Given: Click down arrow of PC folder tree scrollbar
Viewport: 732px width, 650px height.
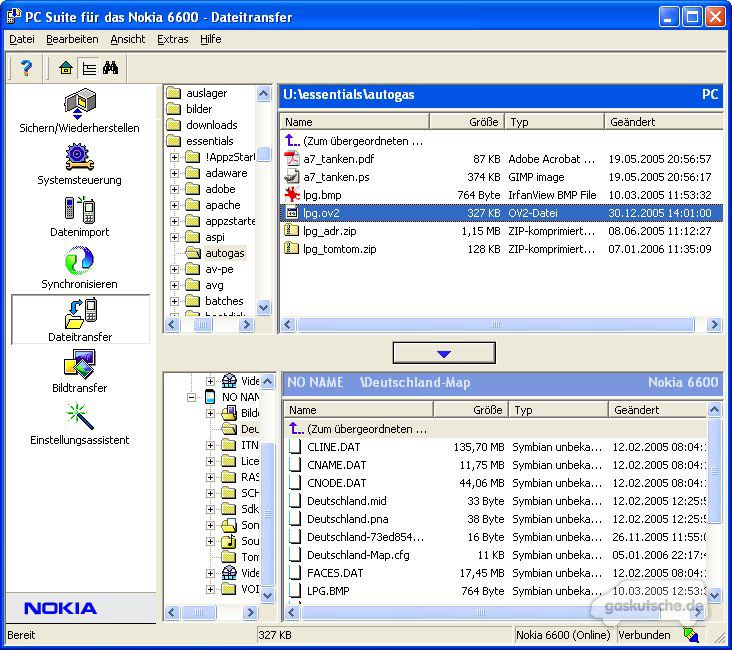Looking at the screenshot, I should pos(264,307).
